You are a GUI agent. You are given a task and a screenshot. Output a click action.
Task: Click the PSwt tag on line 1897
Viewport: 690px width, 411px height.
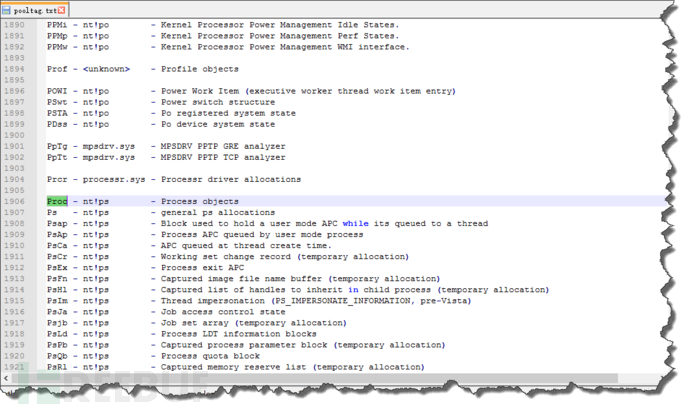tap(57, 102)
